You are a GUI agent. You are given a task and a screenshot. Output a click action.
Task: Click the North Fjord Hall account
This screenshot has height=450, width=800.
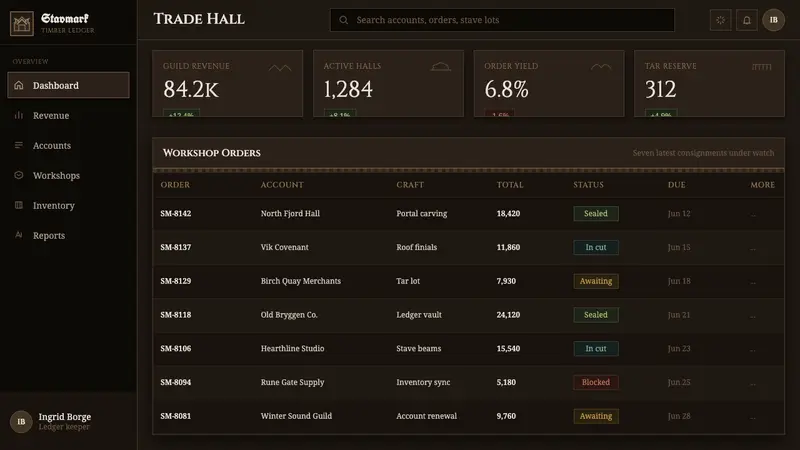(x=290, y=213)
